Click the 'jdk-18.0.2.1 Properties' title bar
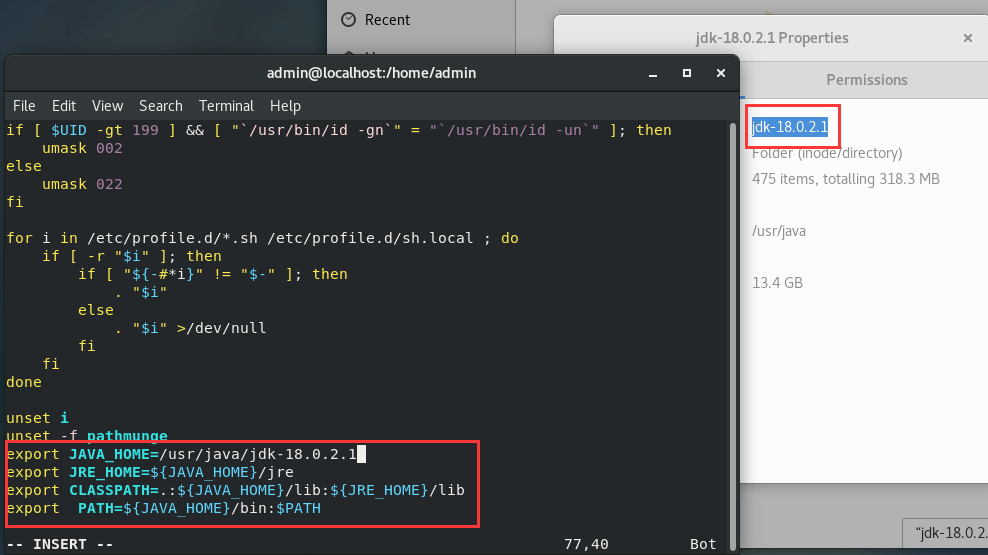 tap(772, 38)
